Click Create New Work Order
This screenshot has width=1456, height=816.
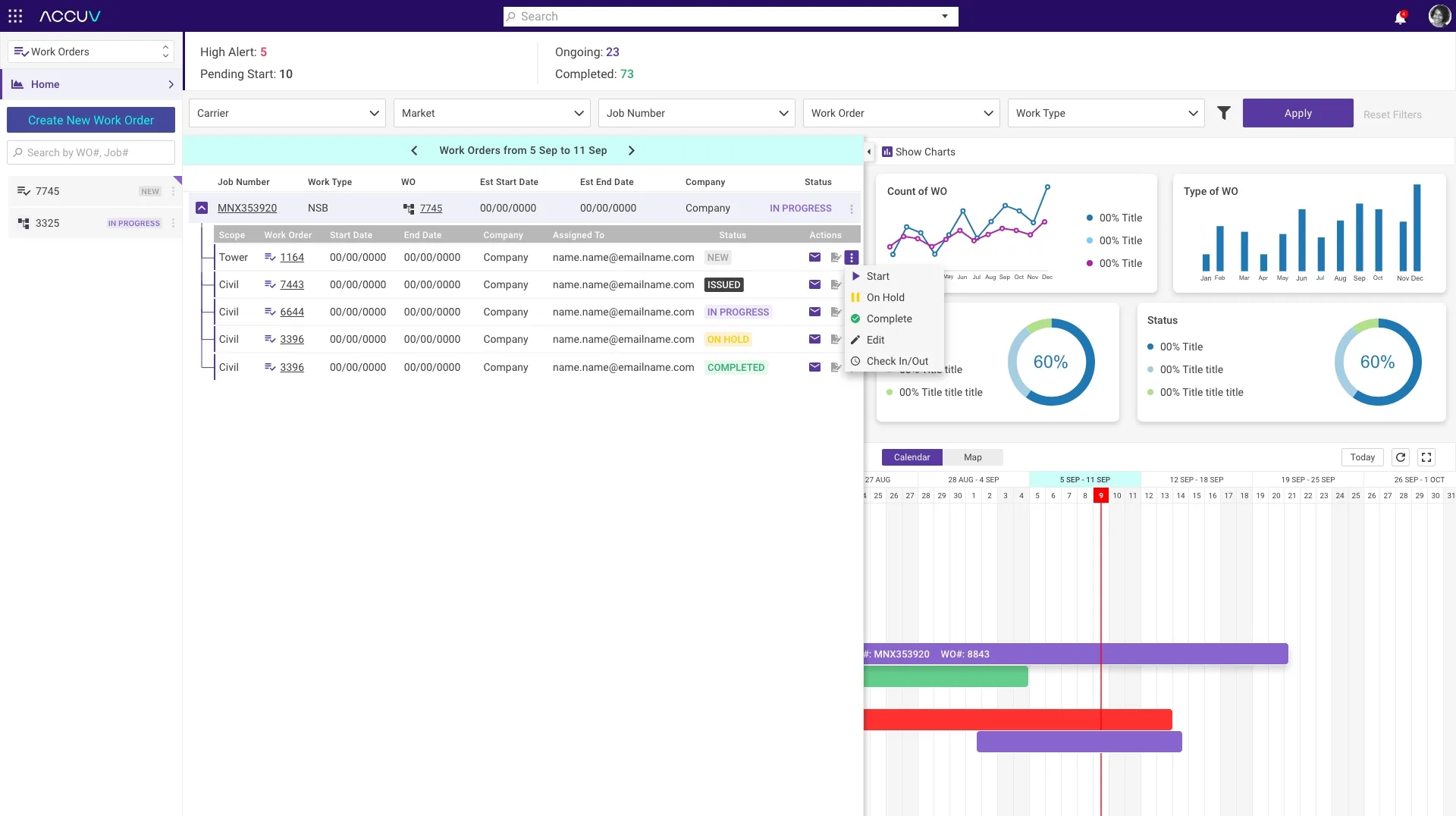click(x=91, y=120)
